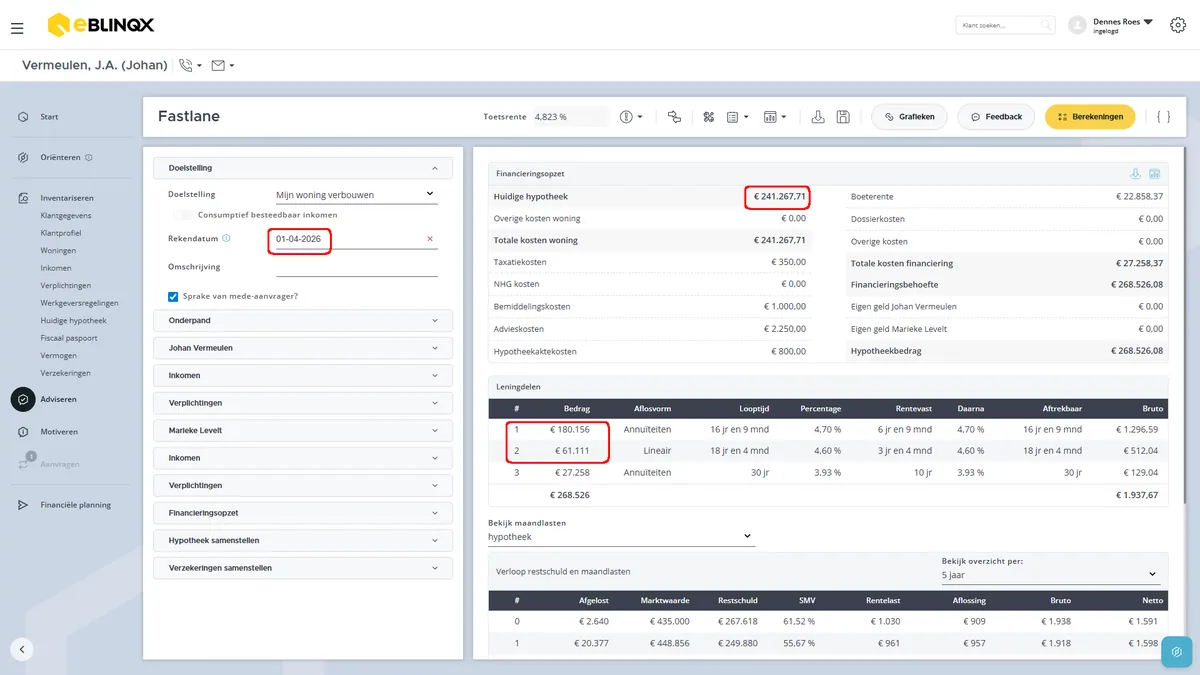Screen dimensions: 1200x675
Task: Click the curly braces icon
Action: 1163,117
